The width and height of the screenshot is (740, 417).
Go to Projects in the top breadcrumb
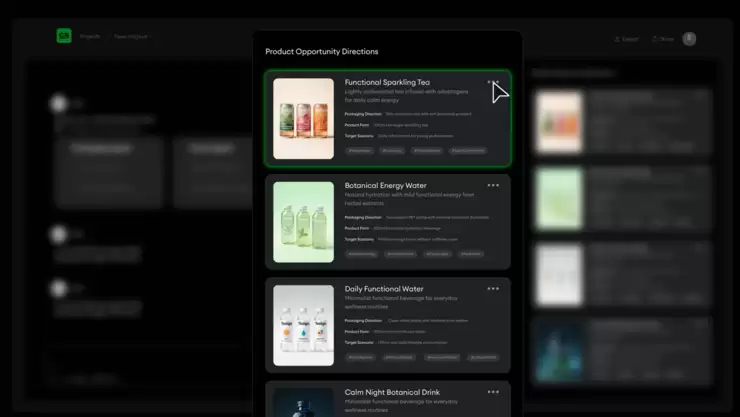click(x=90, y=37)
